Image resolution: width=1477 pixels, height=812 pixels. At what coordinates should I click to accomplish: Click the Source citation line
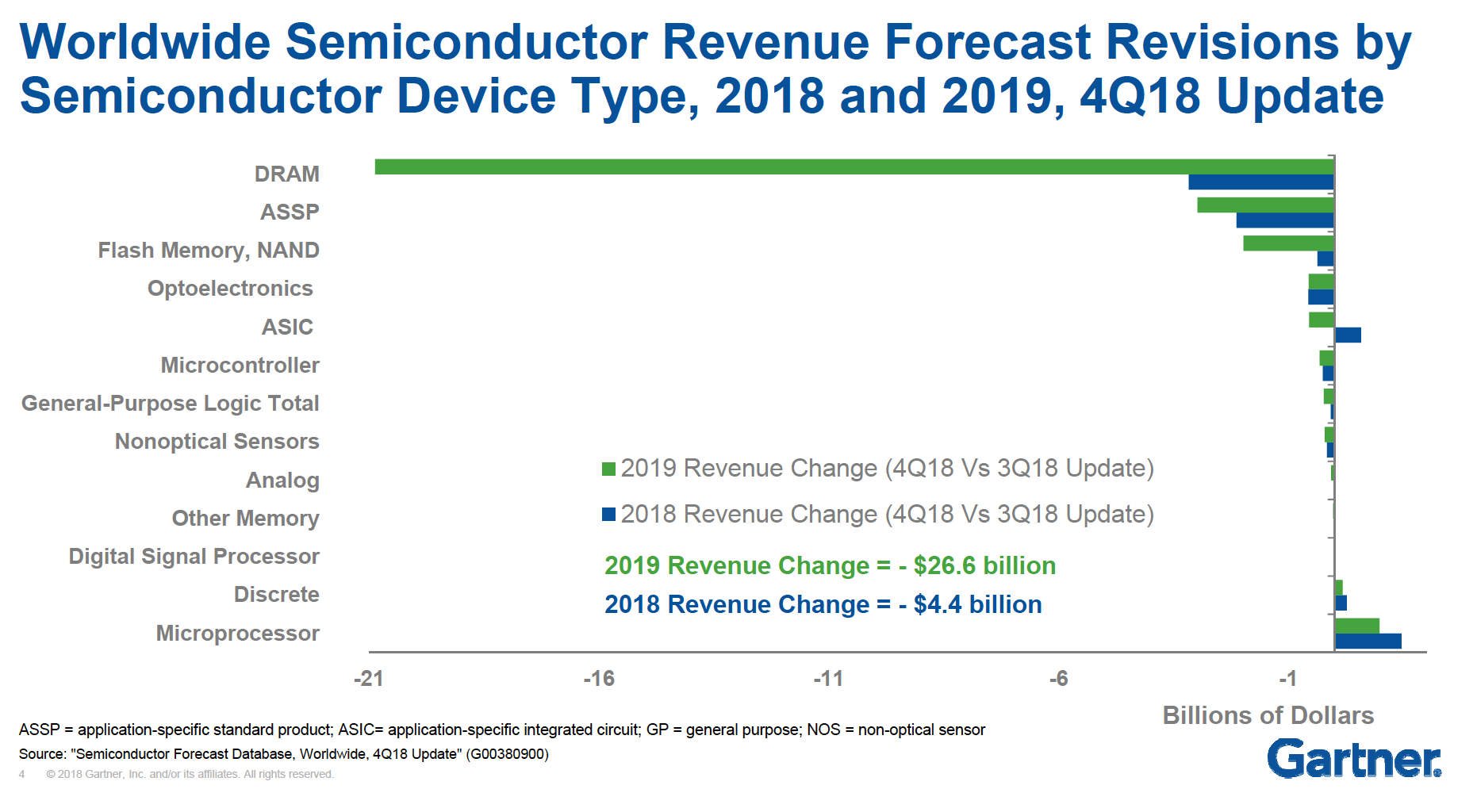284,754
